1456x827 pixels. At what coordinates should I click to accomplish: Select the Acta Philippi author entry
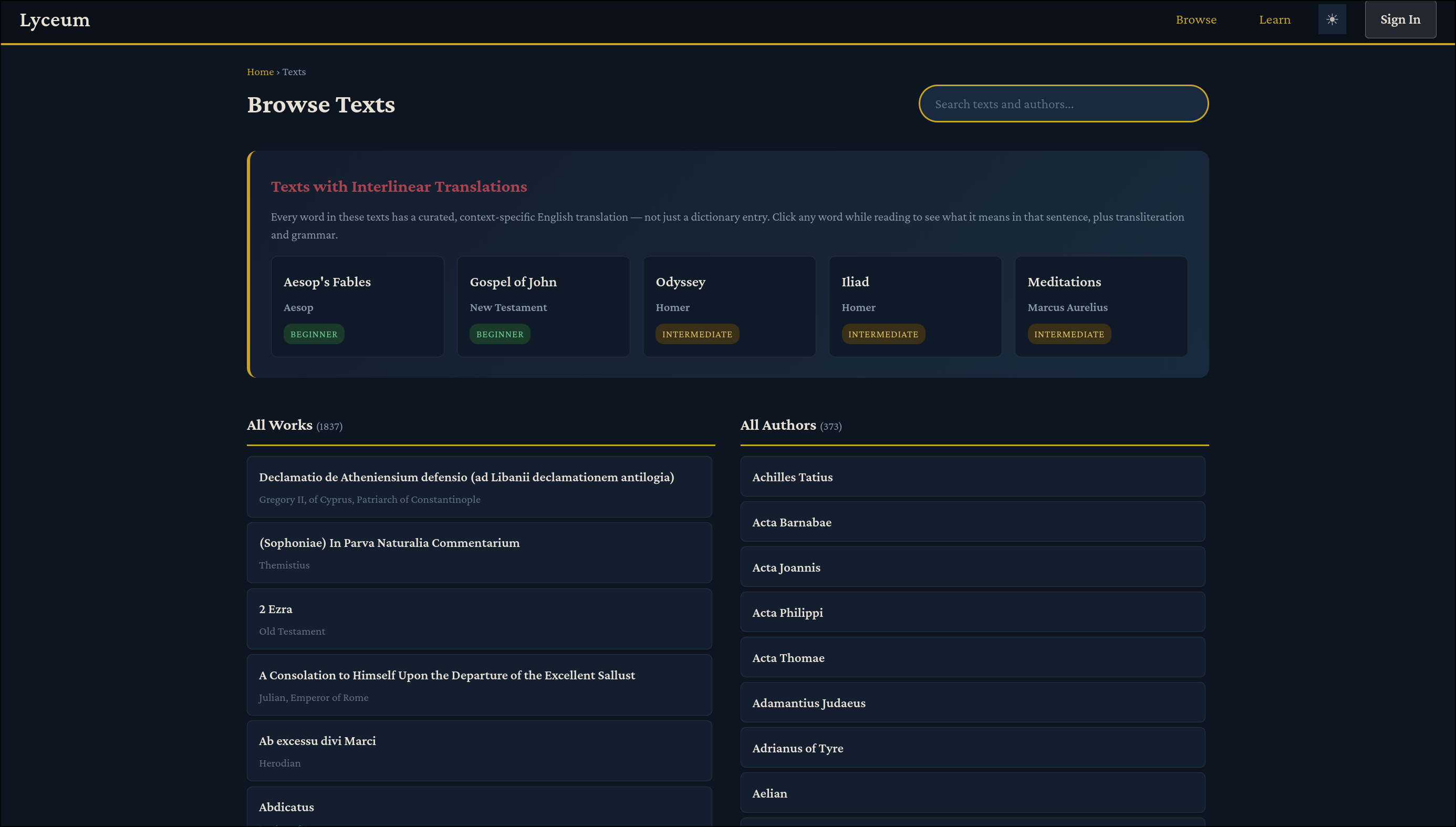[972, 612]
